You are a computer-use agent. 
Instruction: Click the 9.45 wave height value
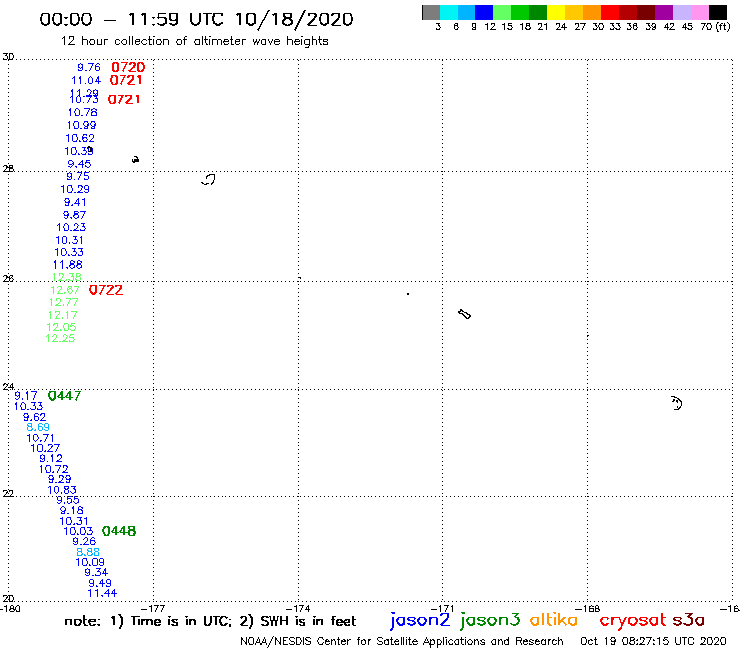pos(79,164)
